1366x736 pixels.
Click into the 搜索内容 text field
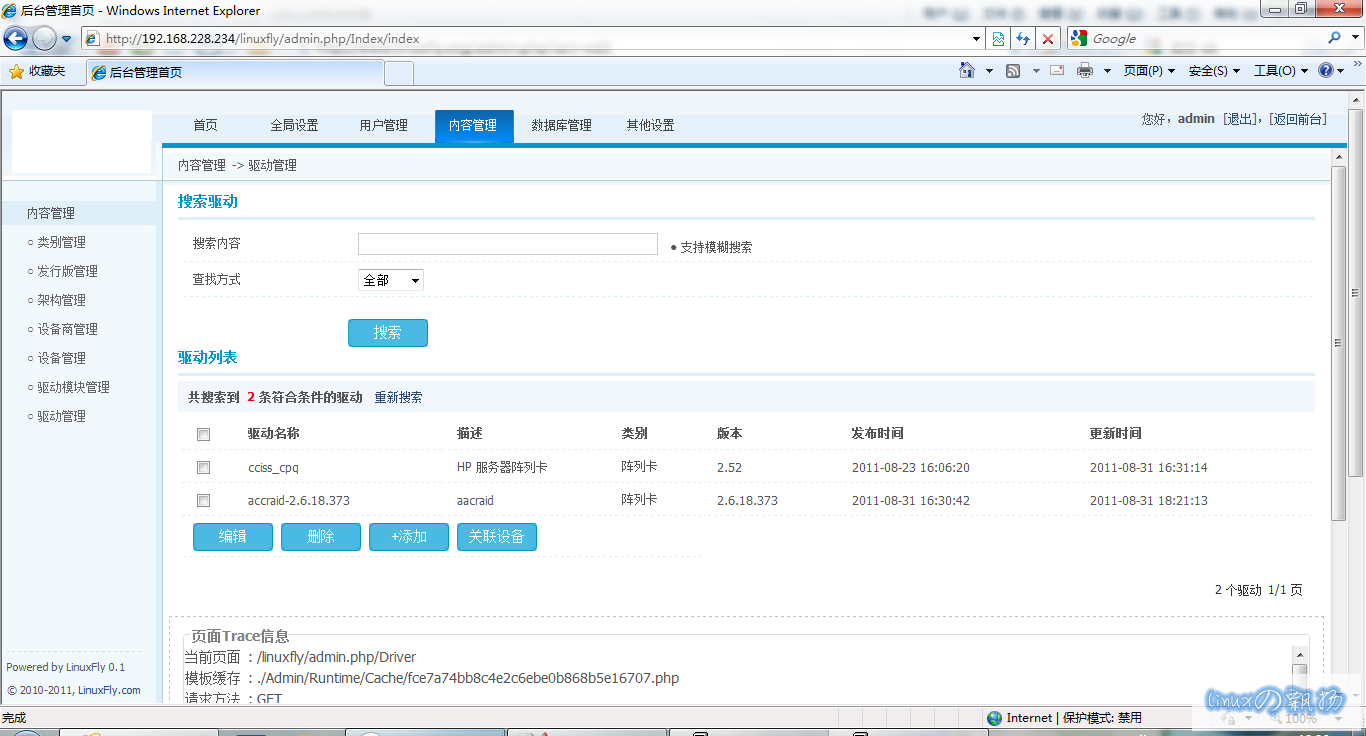507,245
